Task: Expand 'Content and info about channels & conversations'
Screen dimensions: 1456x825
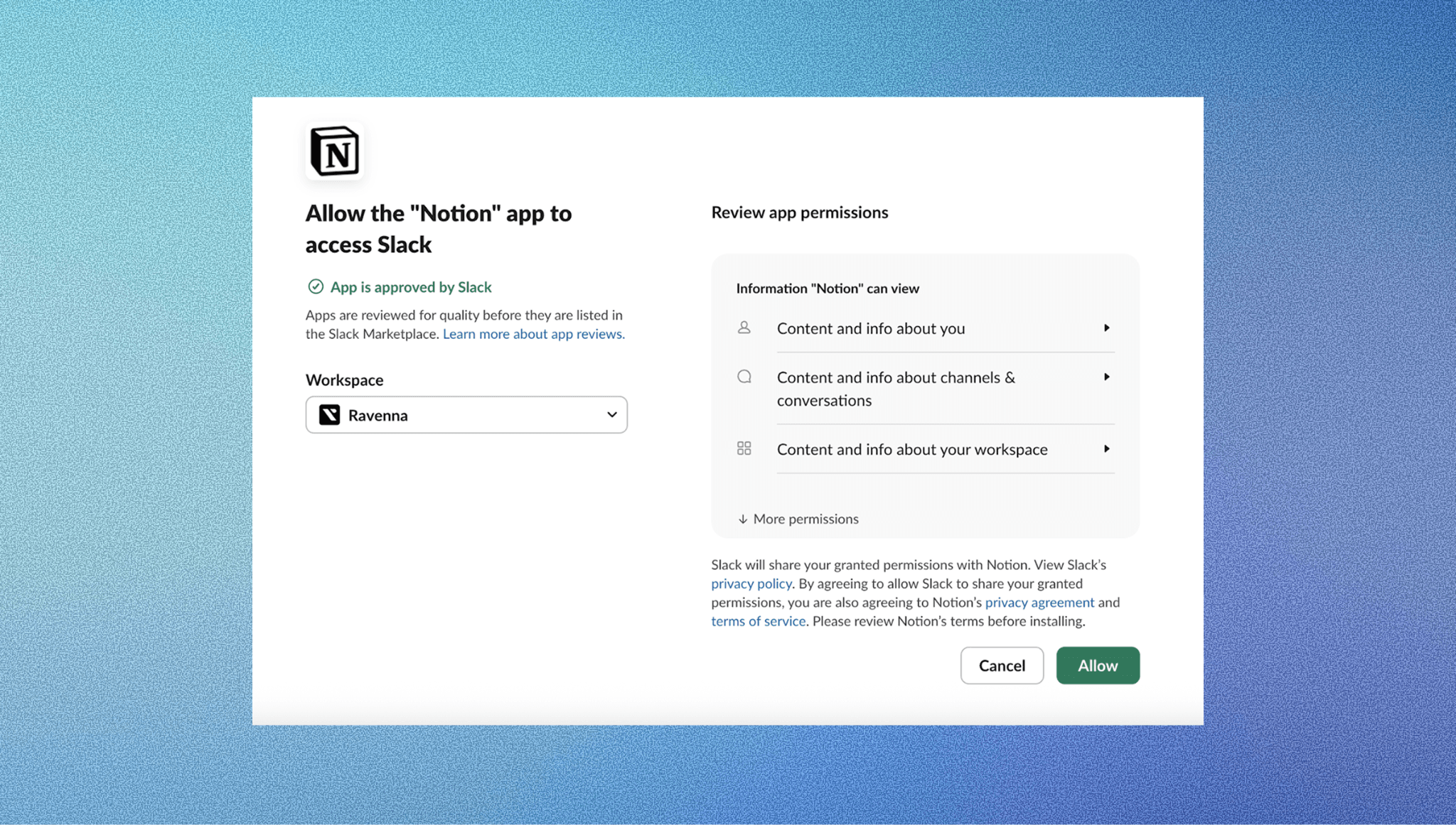Action: 1106,377
